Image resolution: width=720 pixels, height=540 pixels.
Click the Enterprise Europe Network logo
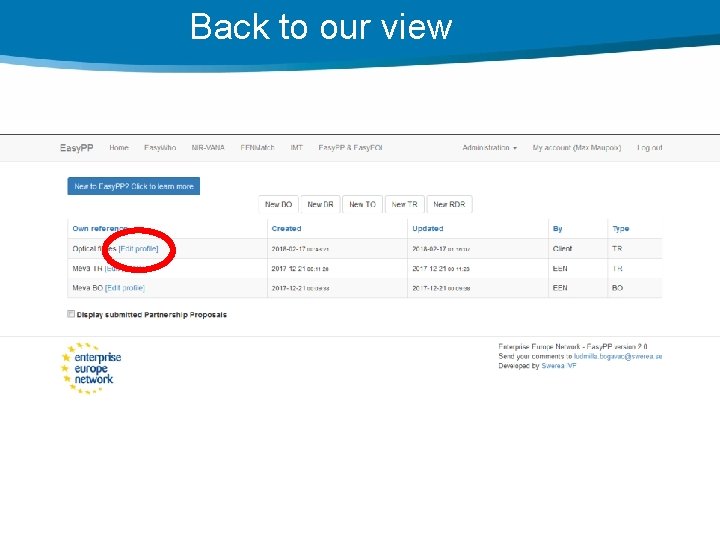(91, 368)
